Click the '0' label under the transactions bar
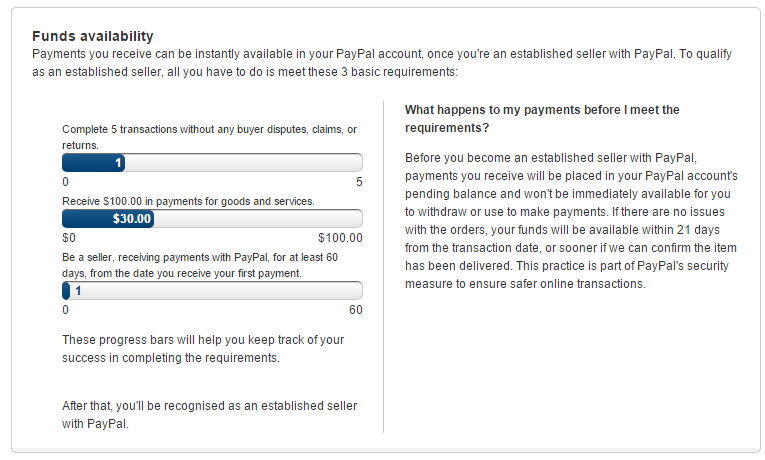Screen dimensions: 765x460 [65, 182]
